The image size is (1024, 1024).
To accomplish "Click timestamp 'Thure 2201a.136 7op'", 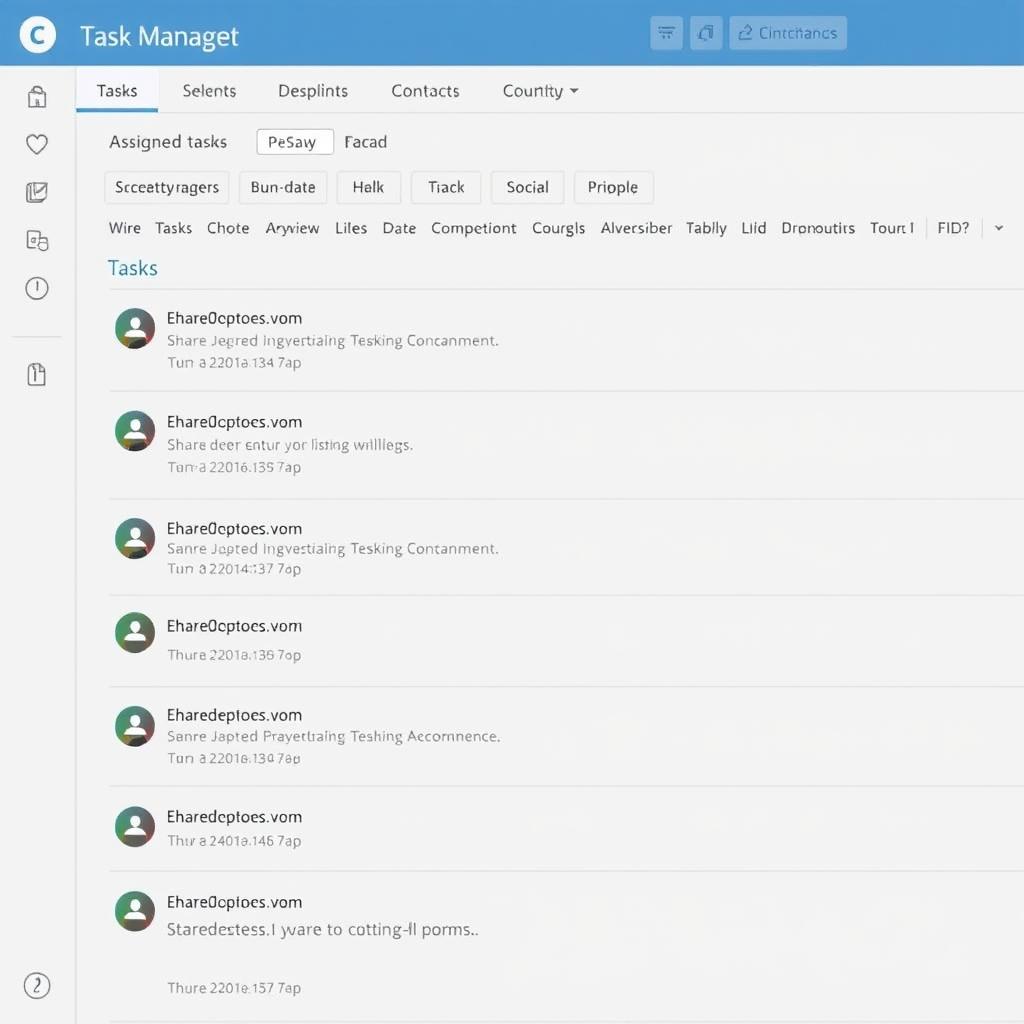I will 234,654.
